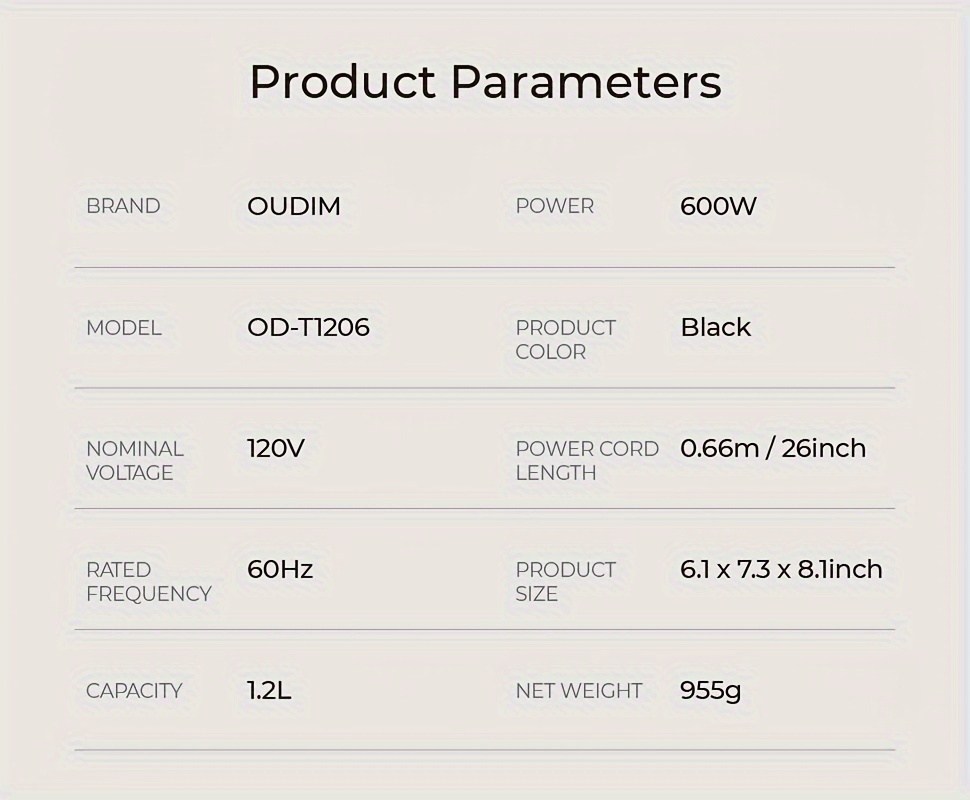The height and width of the screenshot is (800, 970).
Task: Click the Black color value
Action: pyautogui.click(x=716, y=327)
